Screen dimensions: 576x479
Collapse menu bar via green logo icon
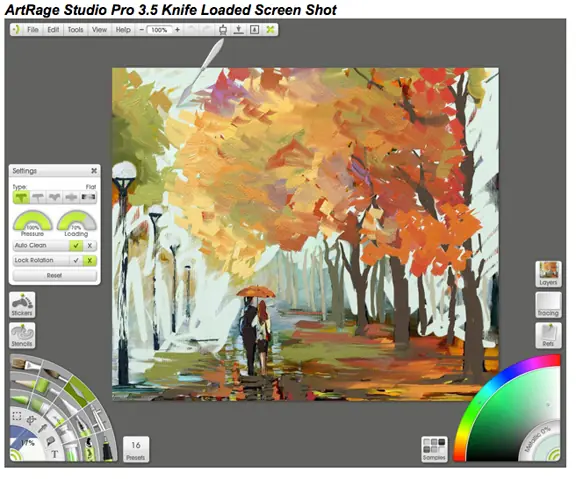(16, 30)
